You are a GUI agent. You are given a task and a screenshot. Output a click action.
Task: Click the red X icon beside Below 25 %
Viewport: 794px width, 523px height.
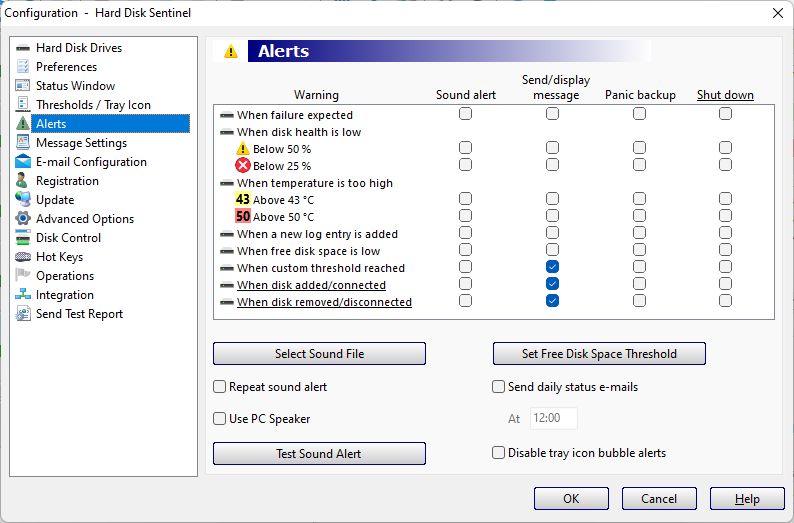[243, 165]
